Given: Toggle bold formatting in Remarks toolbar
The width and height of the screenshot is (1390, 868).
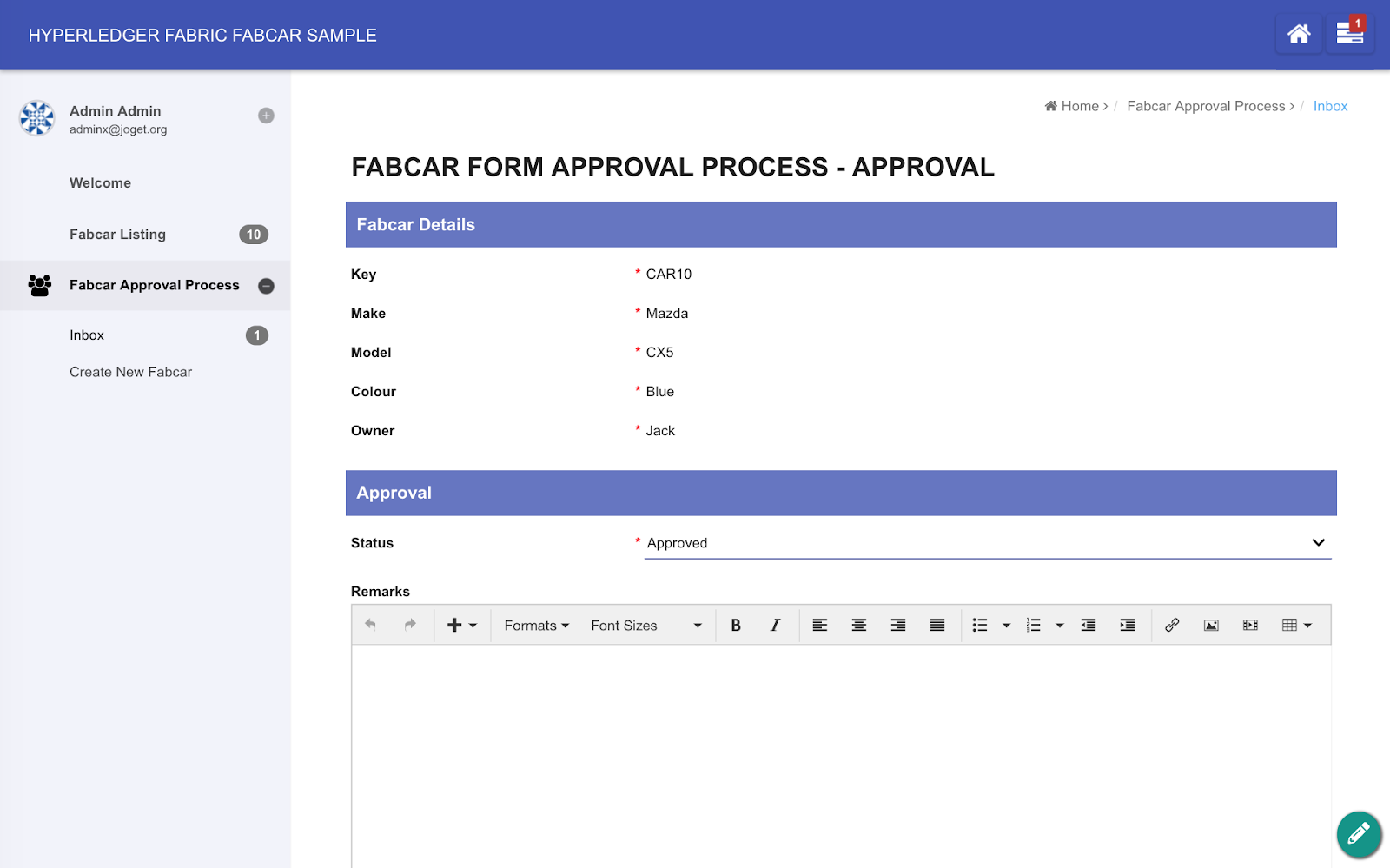Looking at the screenshot, I should (x=736, y=625).
